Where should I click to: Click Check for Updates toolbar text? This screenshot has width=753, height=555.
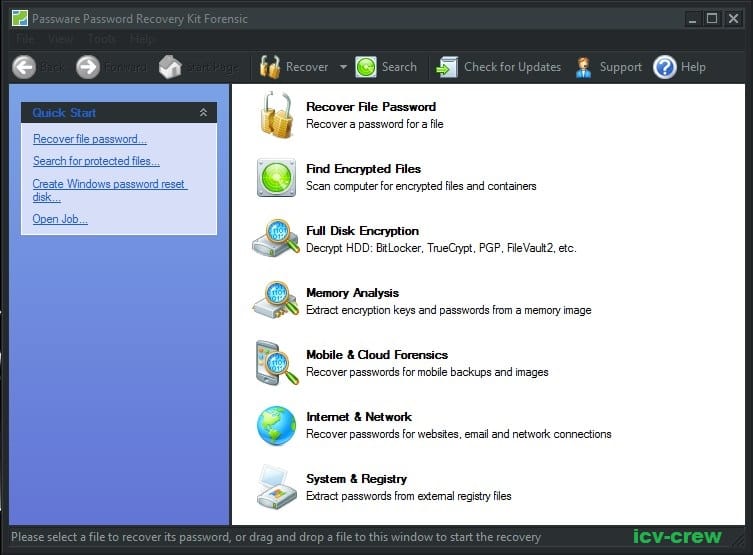(512, 67)
